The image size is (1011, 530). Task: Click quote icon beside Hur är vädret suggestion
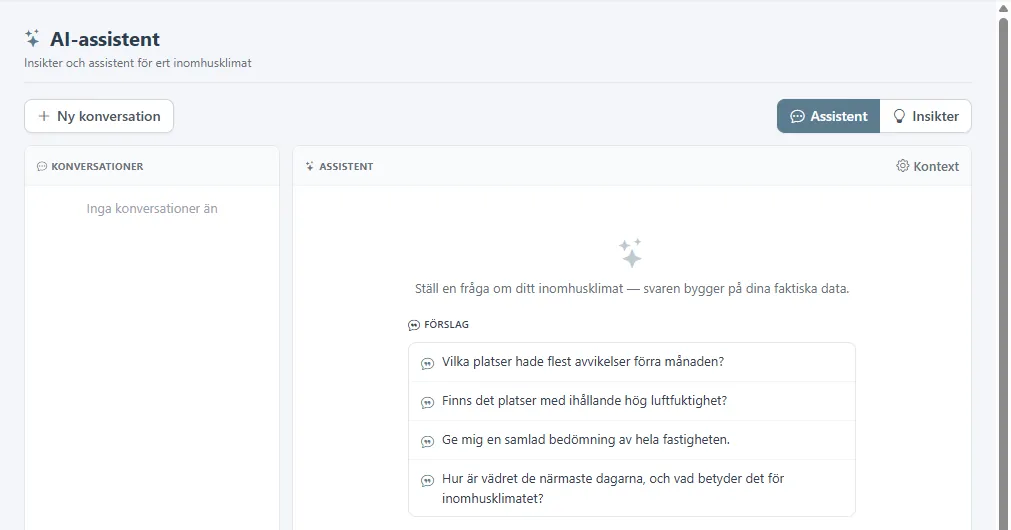pos(427,481)
